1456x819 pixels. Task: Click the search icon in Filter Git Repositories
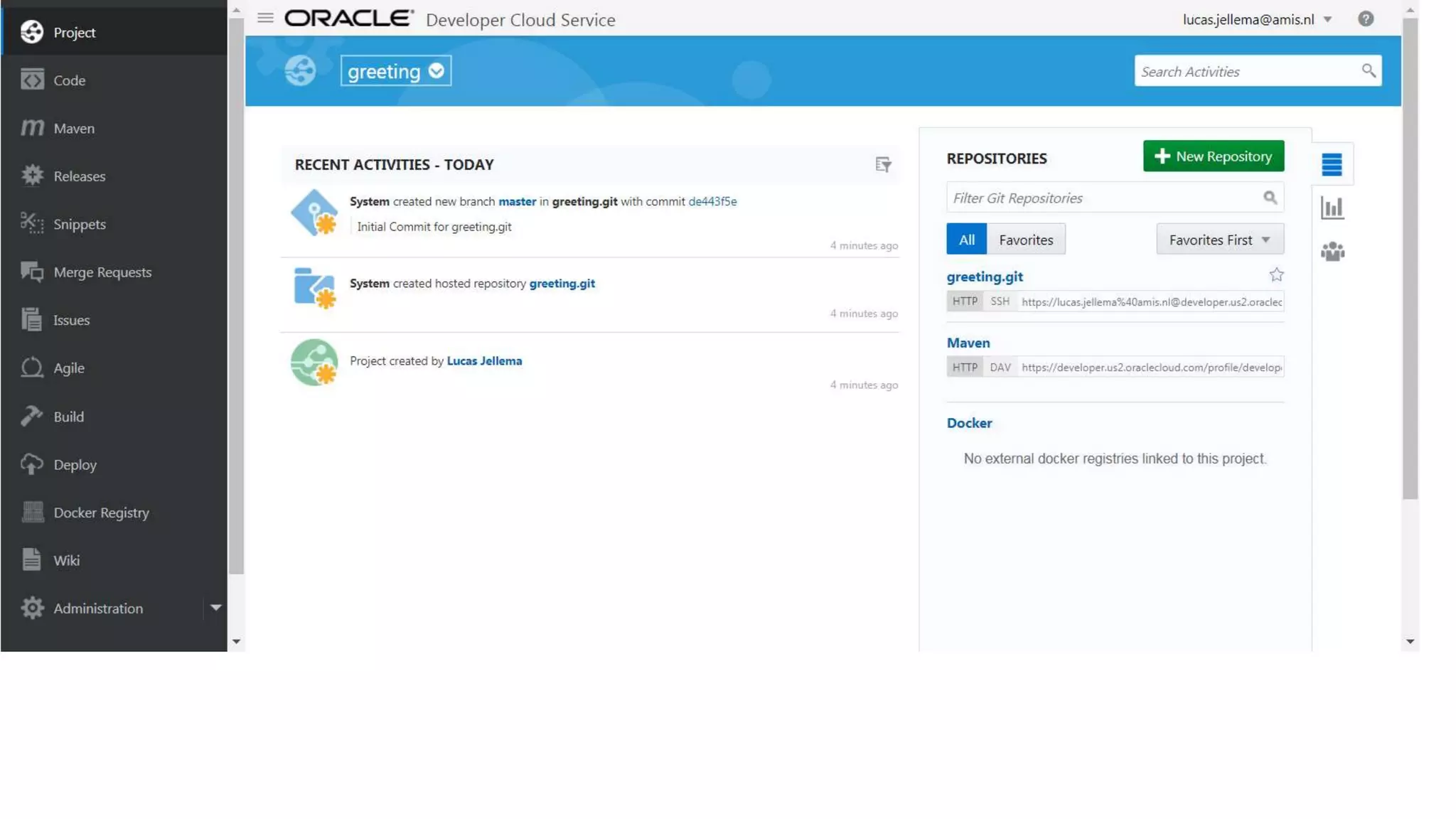point(1270,198)
